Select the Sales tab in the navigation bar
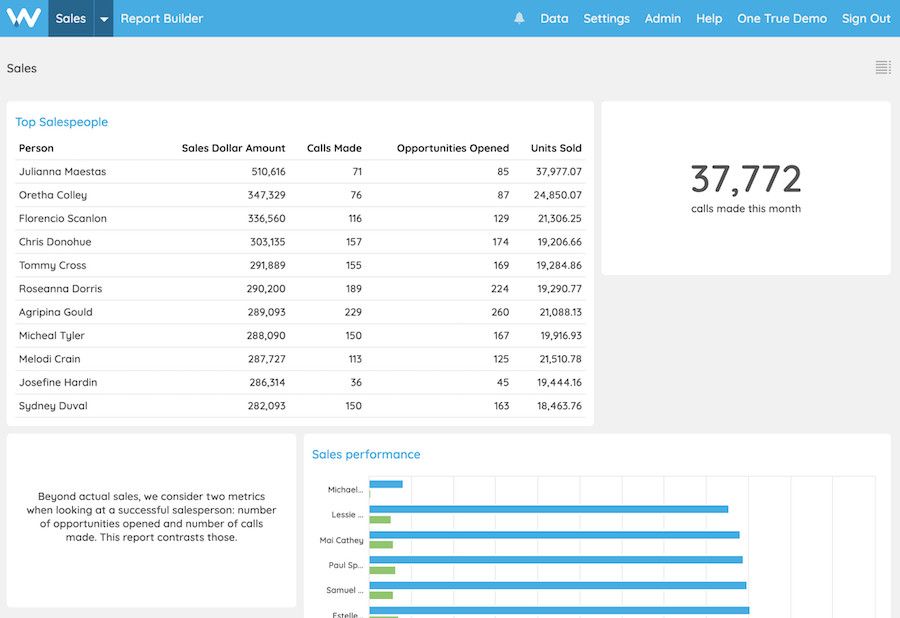 [x=69, y=18]
